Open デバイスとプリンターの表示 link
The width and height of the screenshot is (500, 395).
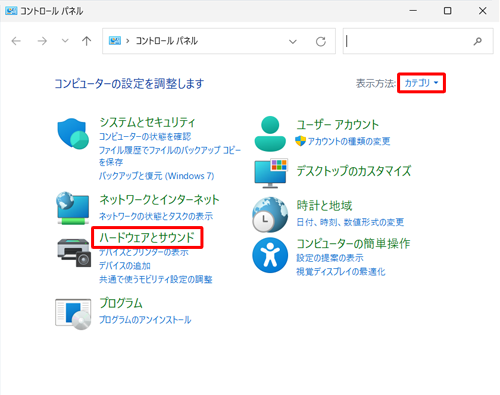point(144,252)
